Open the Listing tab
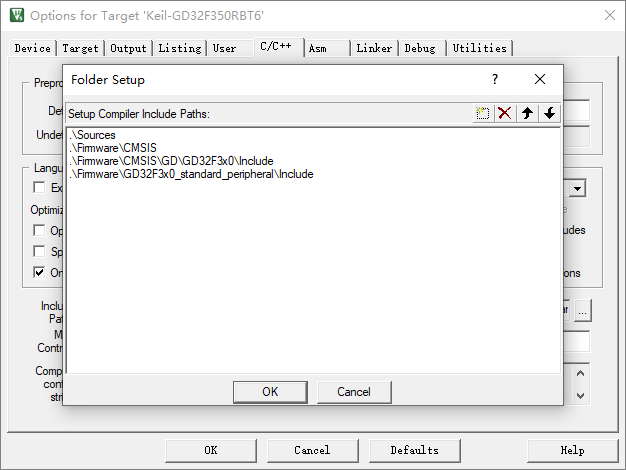The width and height of the screenshot is (626, 470). (x=180, y=48)
